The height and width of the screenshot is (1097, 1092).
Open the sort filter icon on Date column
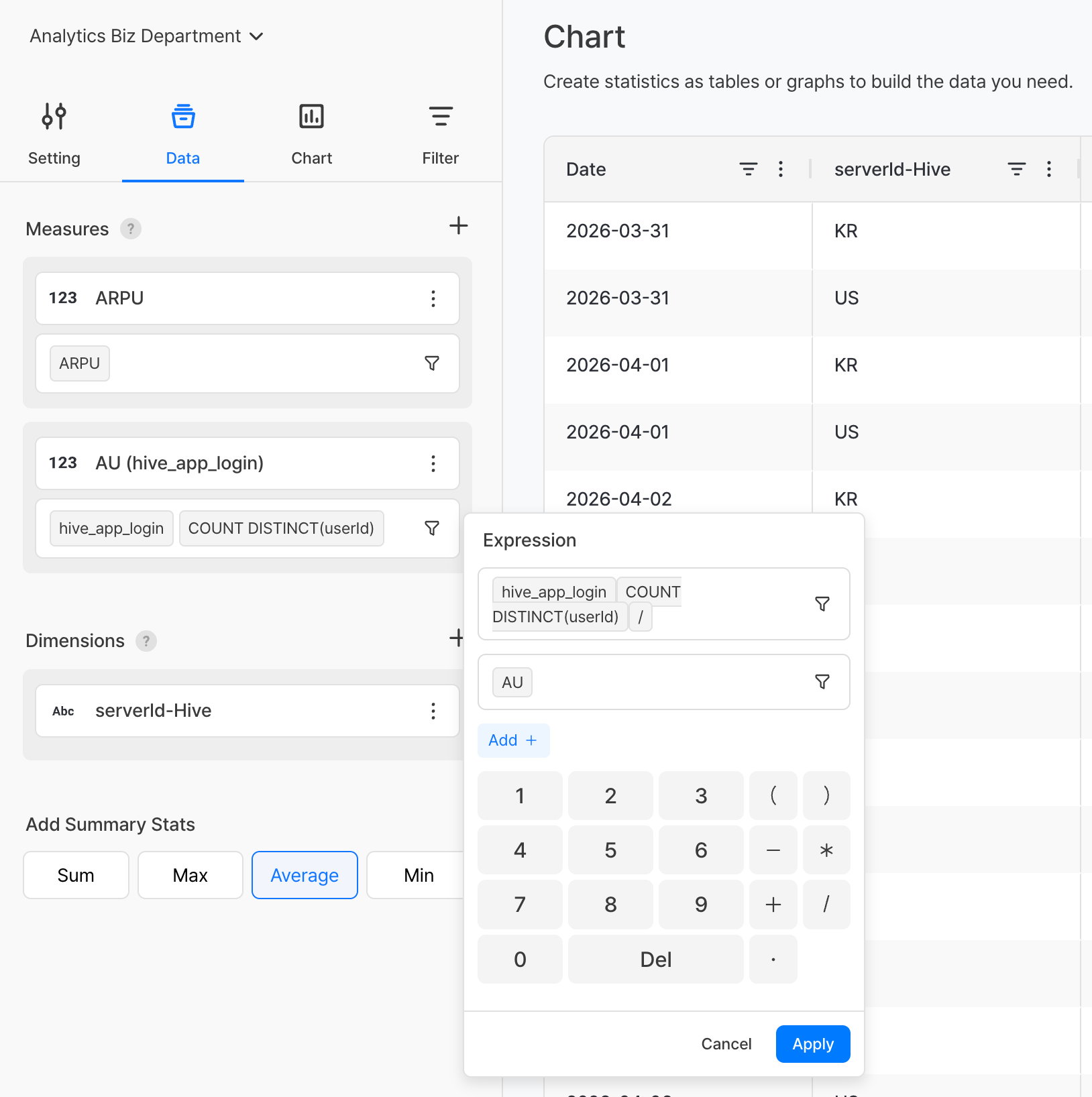coord(748,169)
